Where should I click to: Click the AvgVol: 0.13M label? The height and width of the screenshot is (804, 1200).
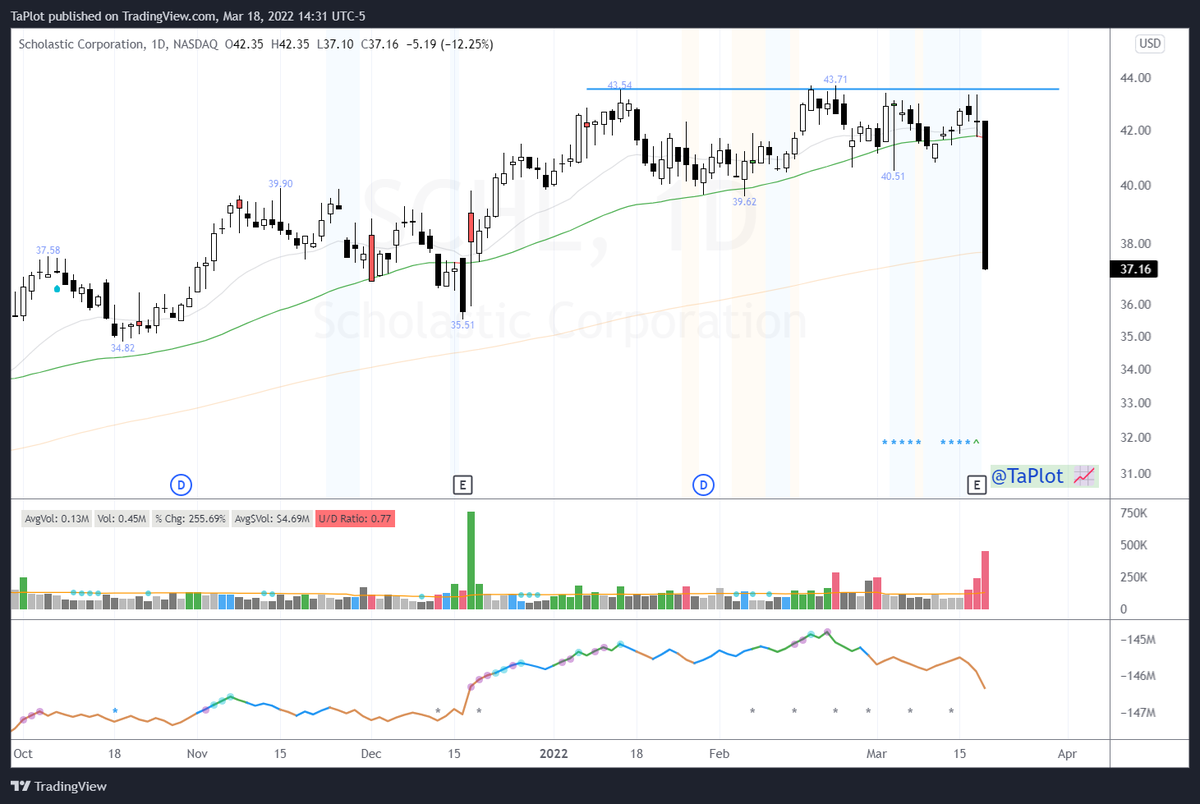point(55,518)
